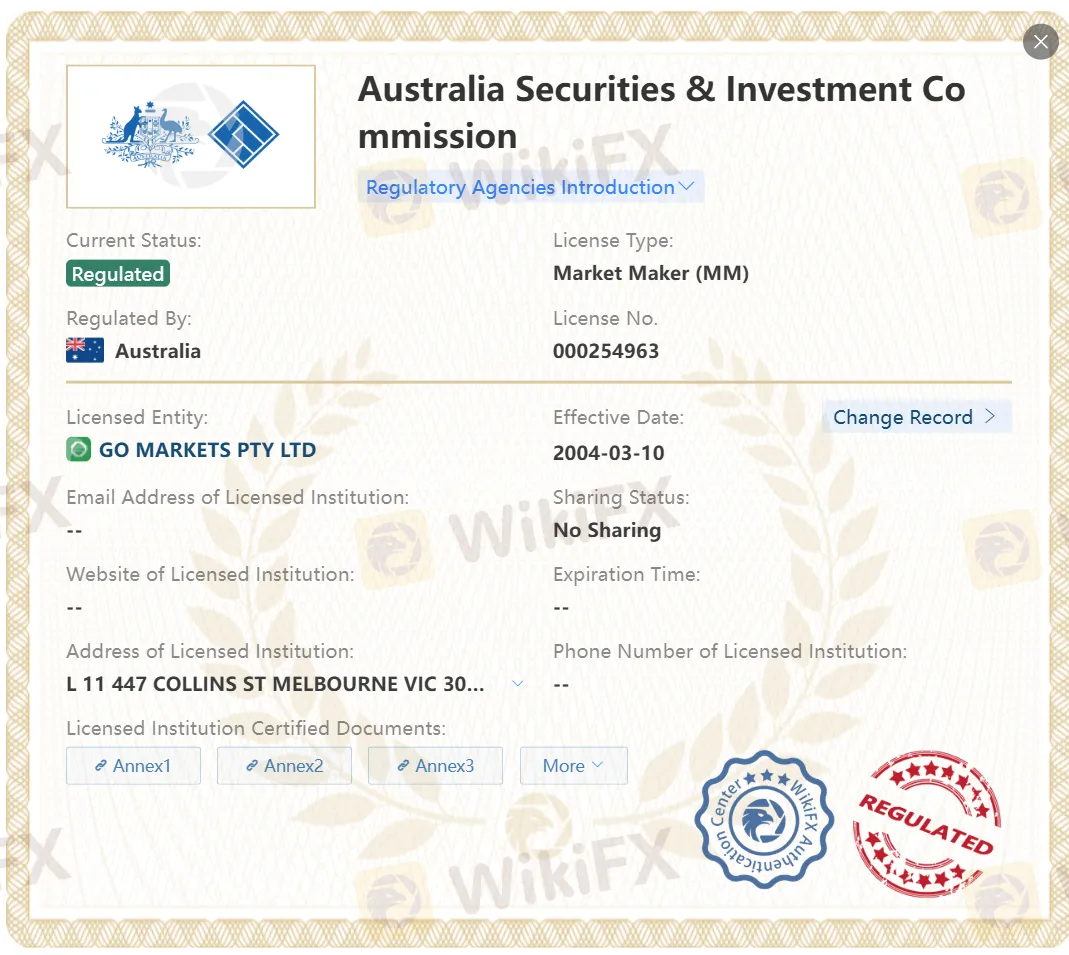The height and width of the screenshot is (955, 1069).
Task: Click the blue diamond ASIC emblem
Action: pos(245,134)
